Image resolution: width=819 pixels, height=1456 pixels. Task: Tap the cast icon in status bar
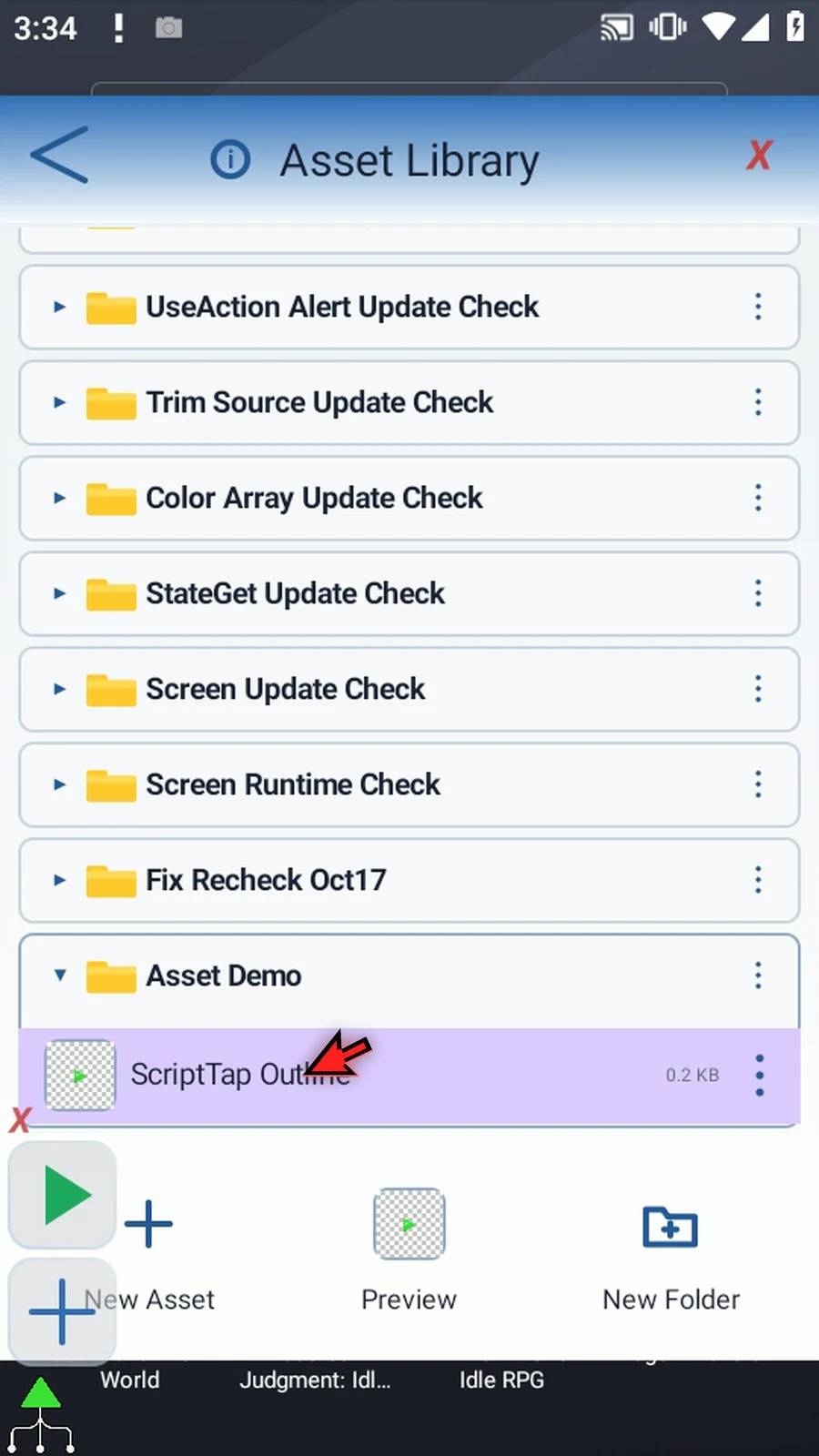point(616,27)
